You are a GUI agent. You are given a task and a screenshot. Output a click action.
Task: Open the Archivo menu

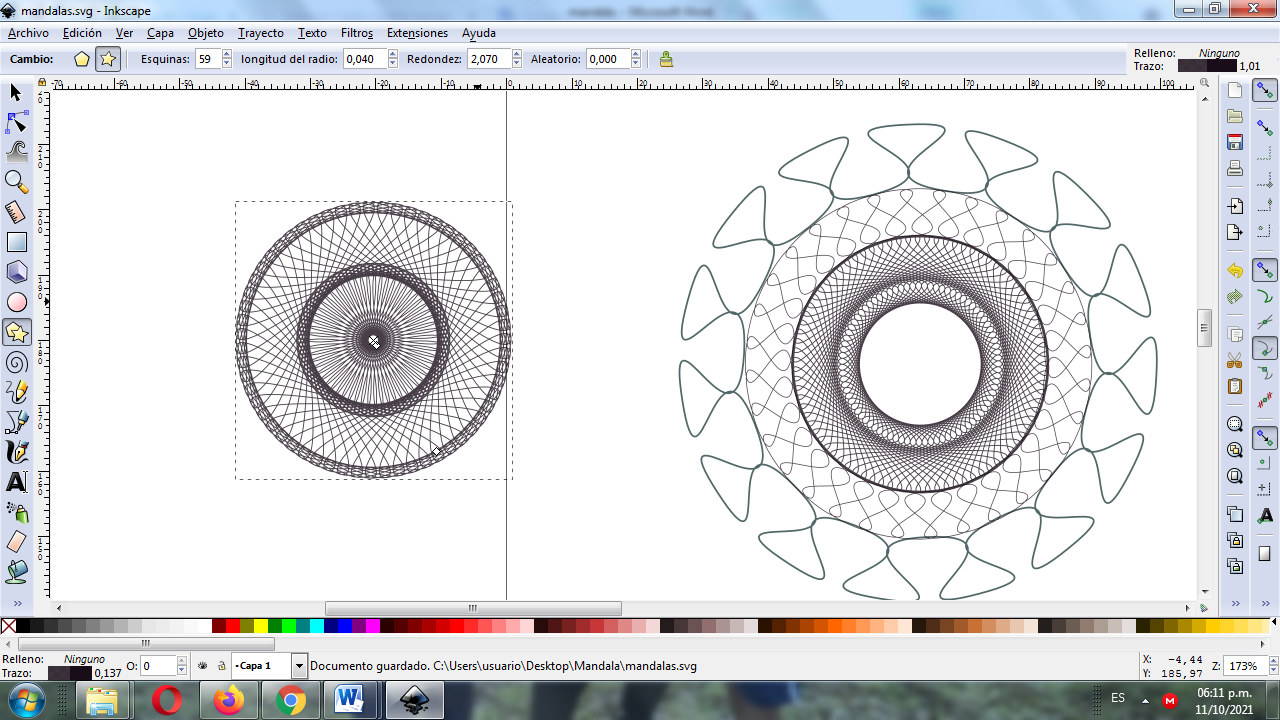tap(28, 33)
